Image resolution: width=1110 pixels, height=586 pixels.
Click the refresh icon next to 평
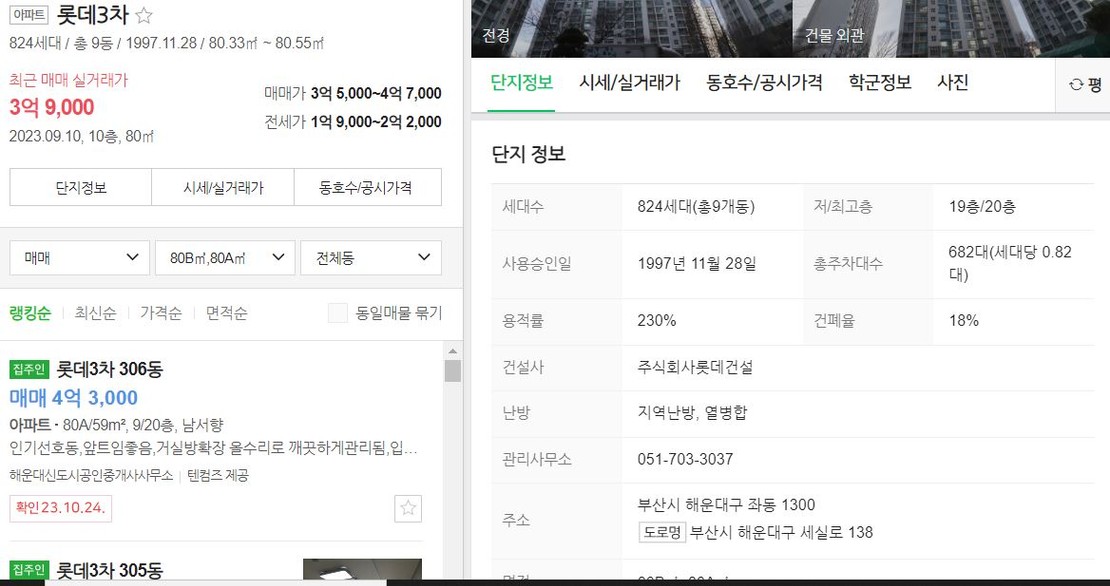tap(1076, 85)
